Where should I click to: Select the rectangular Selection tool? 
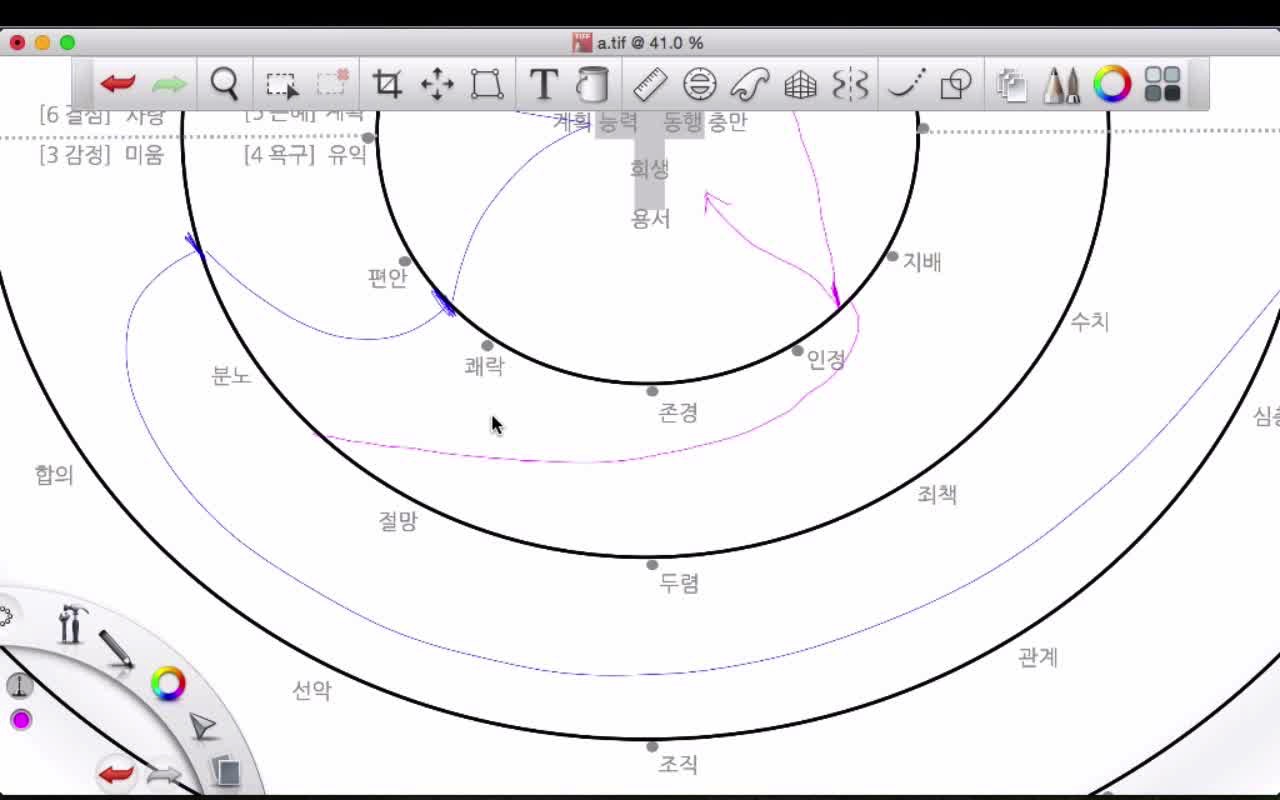[x=282, y=85]
